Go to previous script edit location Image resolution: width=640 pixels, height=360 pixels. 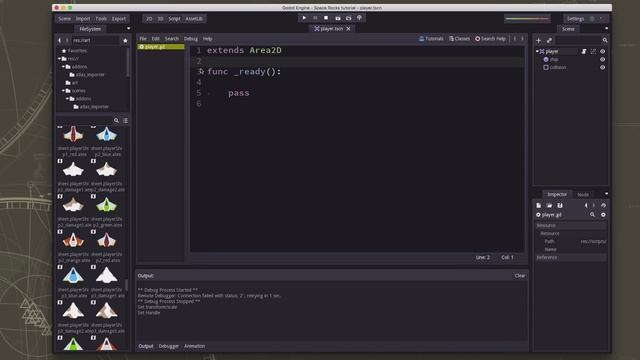(515, 38)
